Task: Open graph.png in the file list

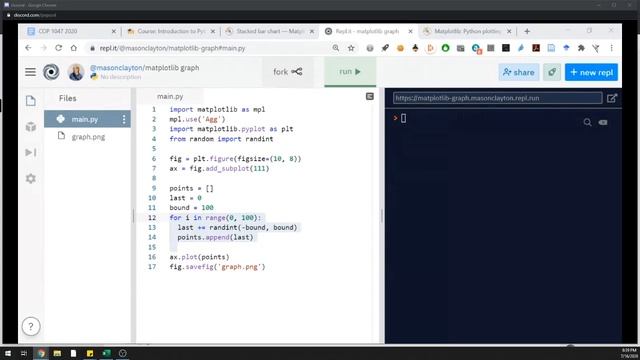Action: pos(87,137)
